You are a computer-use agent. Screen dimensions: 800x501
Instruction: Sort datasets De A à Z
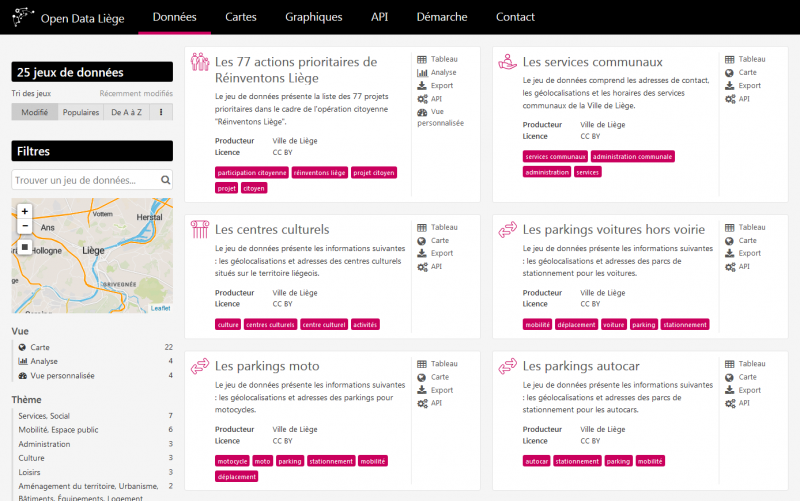(x=127, y=112)
